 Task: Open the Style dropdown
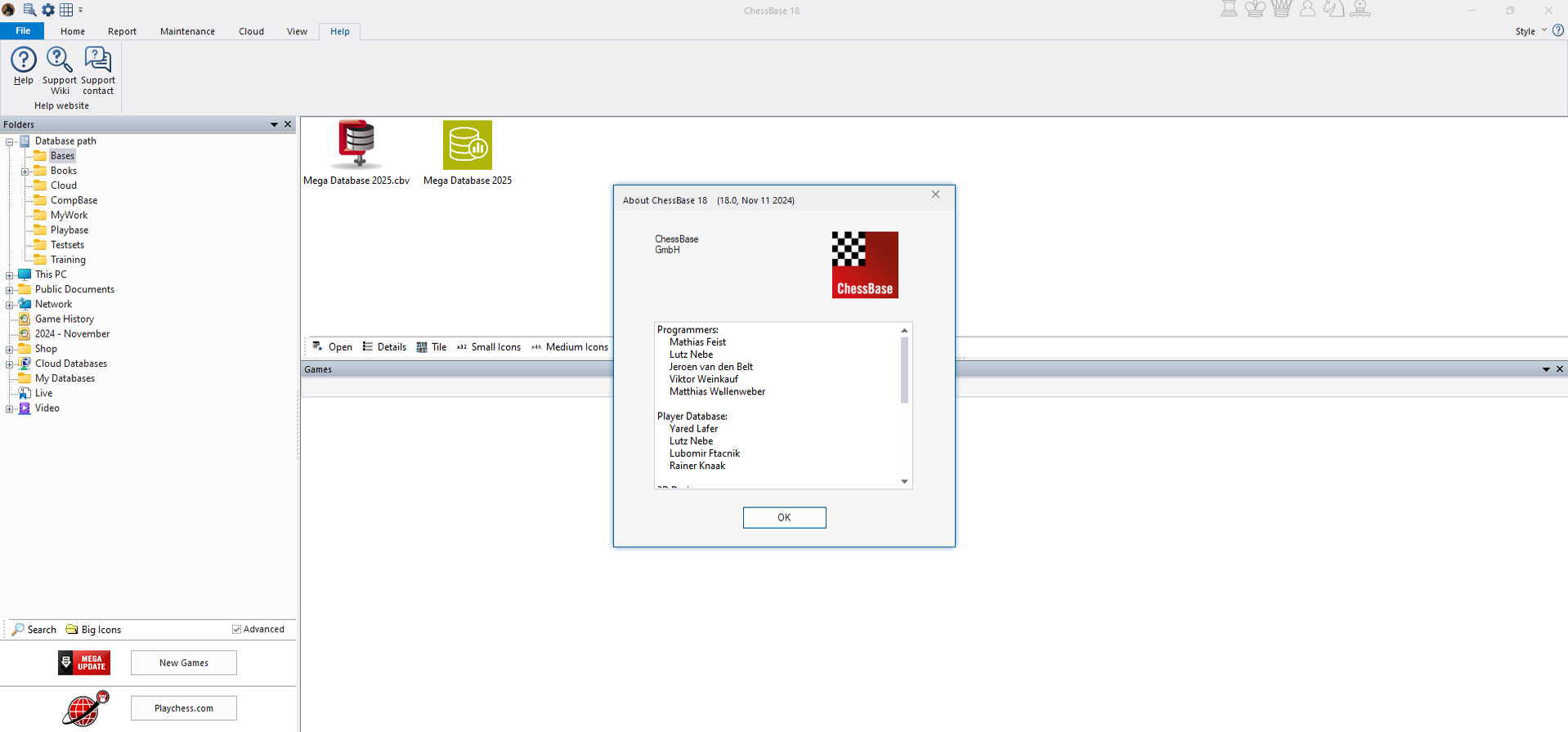[x=1530, y=31]
